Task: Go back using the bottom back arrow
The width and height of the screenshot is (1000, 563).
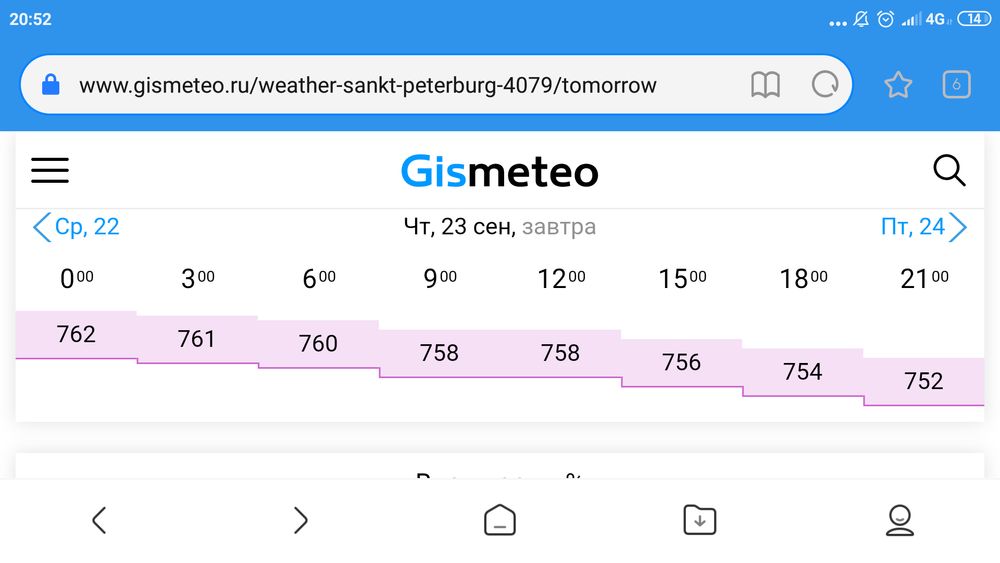Action: 99,520
